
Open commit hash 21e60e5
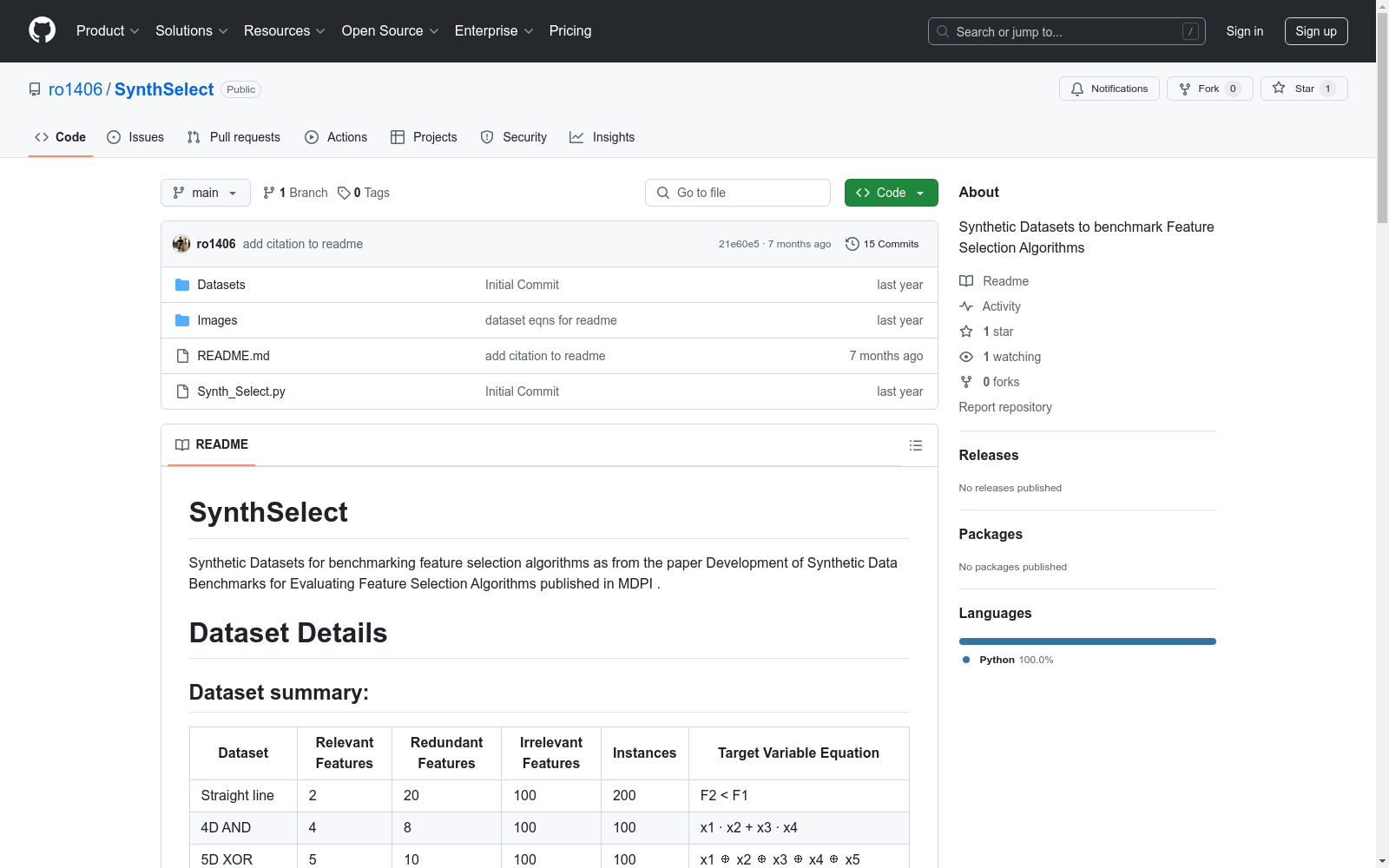click(739, 244)
